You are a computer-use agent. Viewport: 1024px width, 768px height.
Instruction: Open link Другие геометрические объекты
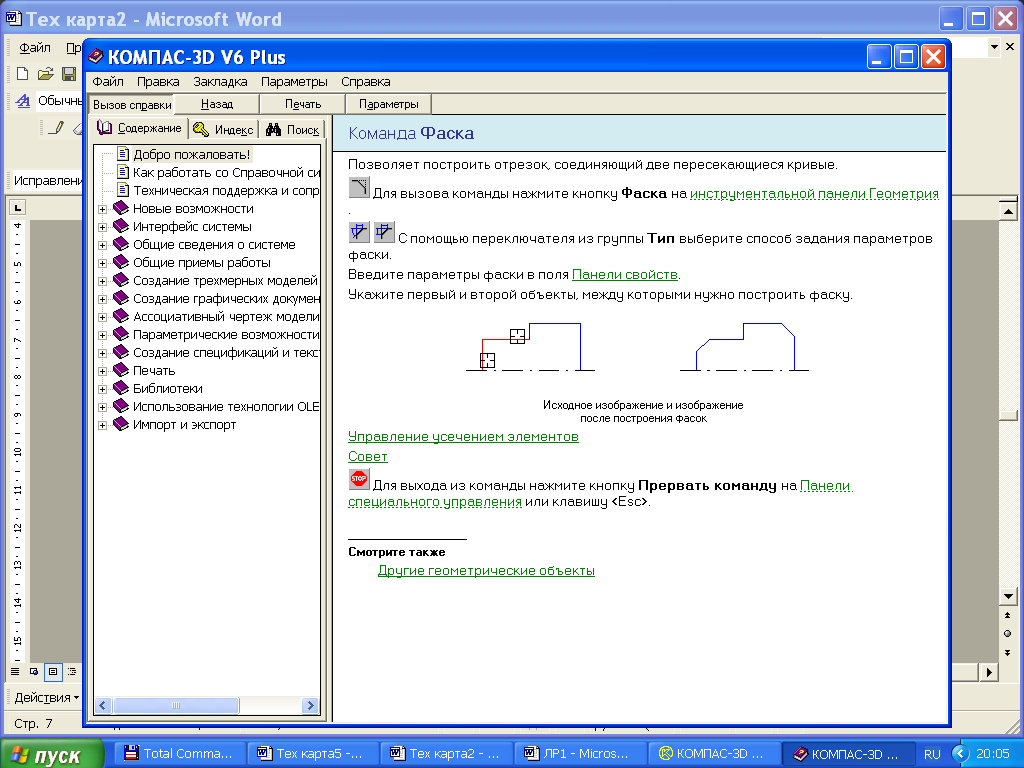486,571
